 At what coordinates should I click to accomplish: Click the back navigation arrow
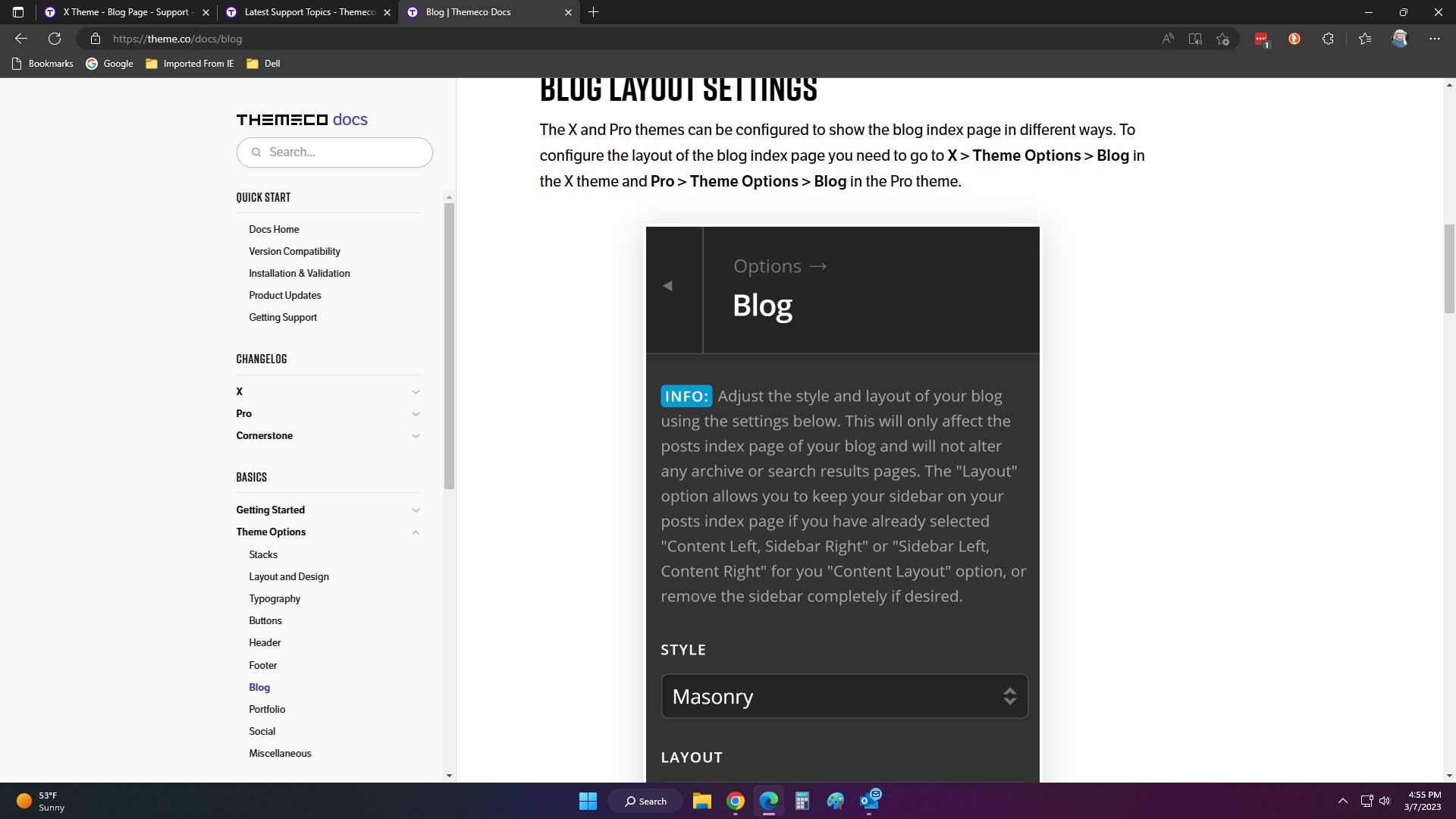click(x=21, y=39)
